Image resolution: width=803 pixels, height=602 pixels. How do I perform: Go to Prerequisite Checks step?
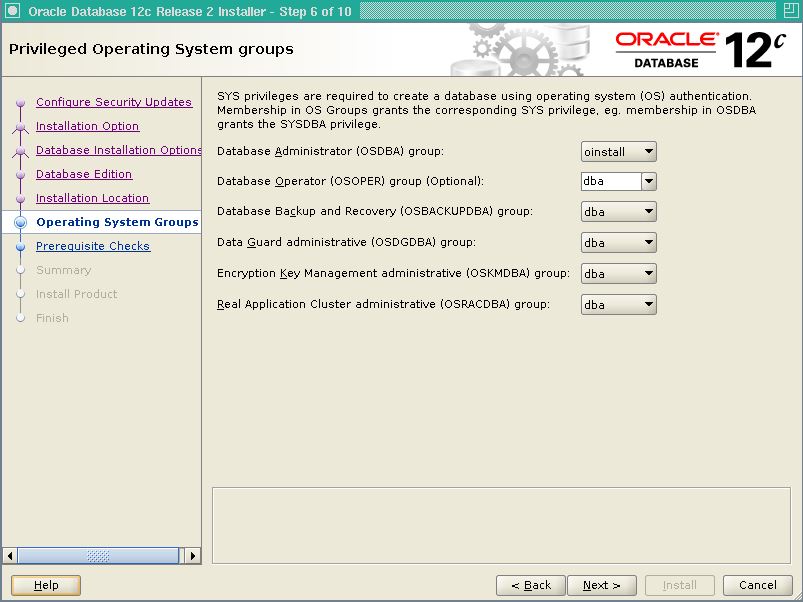pyautogui.click(x=93, y=246)
